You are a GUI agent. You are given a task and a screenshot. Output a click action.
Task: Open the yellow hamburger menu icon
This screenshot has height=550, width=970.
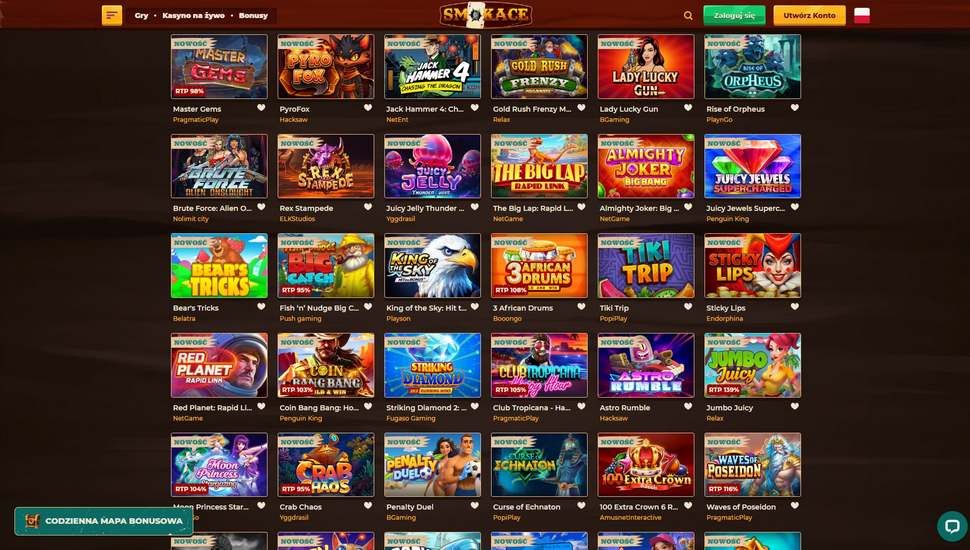[112, 15]
